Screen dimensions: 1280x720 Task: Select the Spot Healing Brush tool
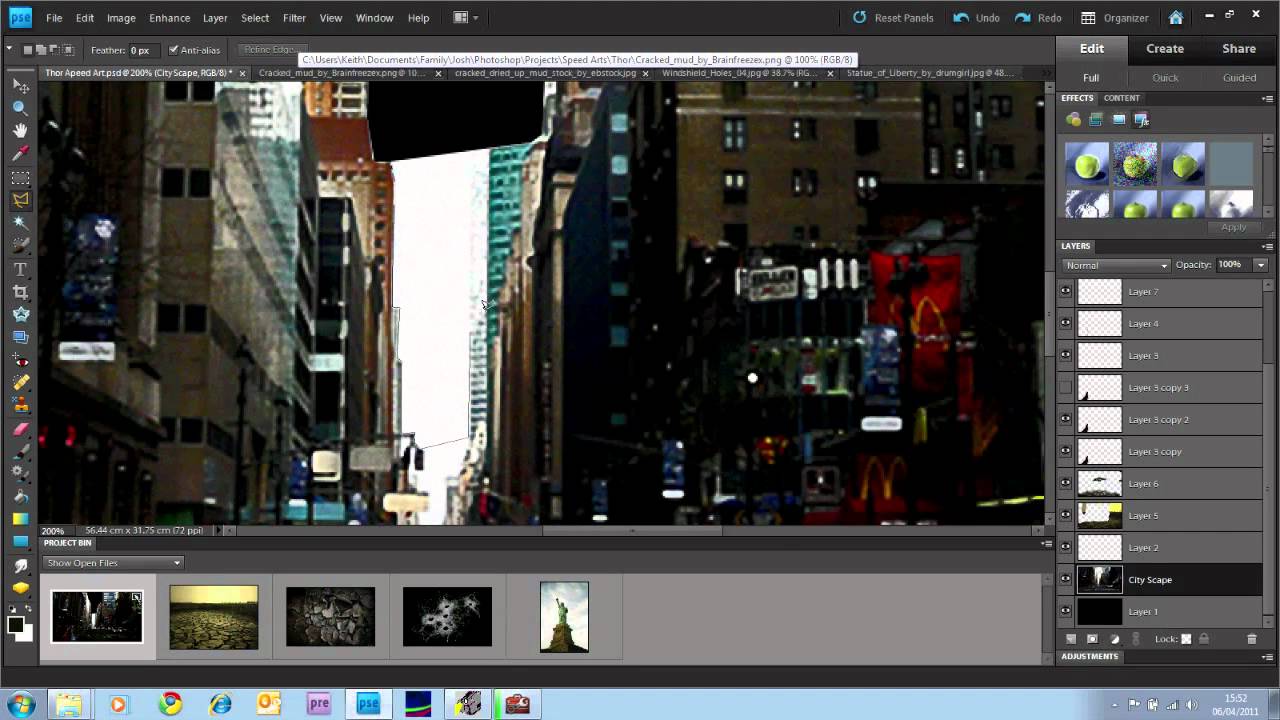20,382
